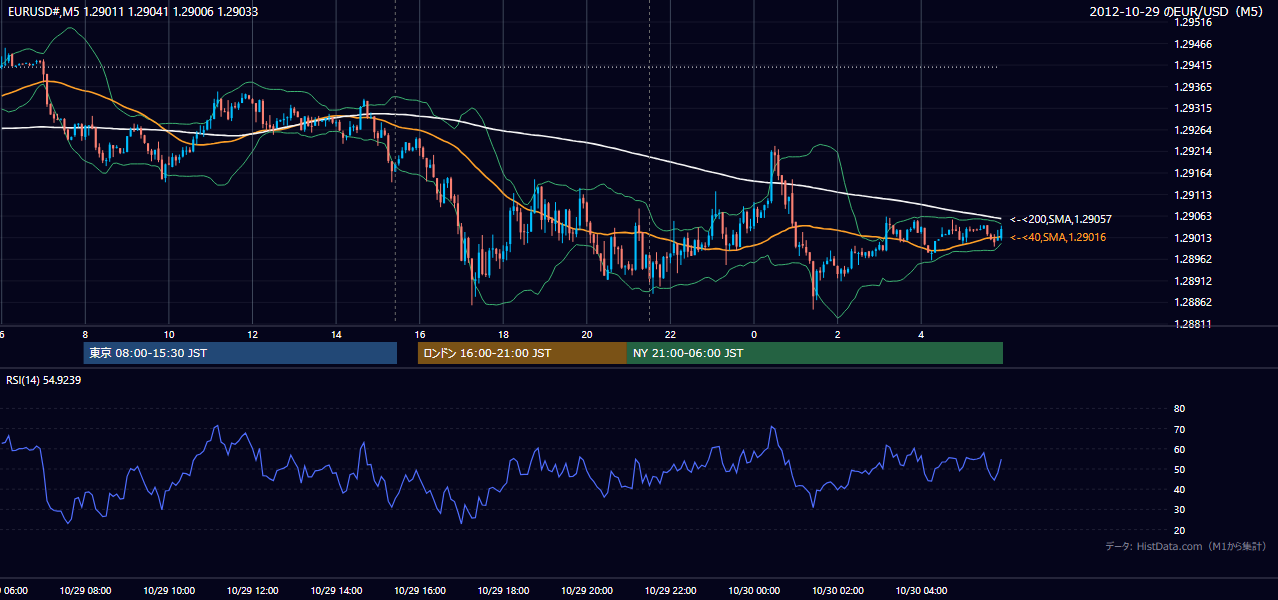Image resolution: width=1278 pixels, height=600 pixels.
Task: Click price level 1.28962 on the axis
Action: [x=1193, y=259]
